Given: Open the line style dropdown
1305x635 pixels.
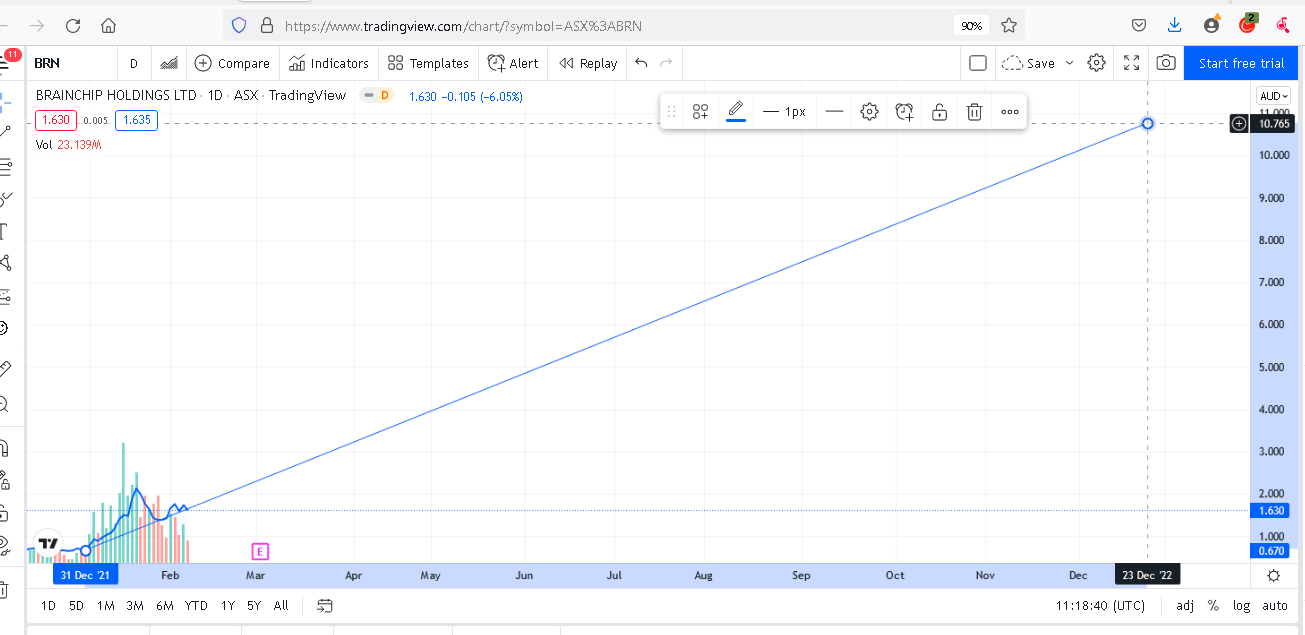Looking at the screenshot, I should [834, 112].
